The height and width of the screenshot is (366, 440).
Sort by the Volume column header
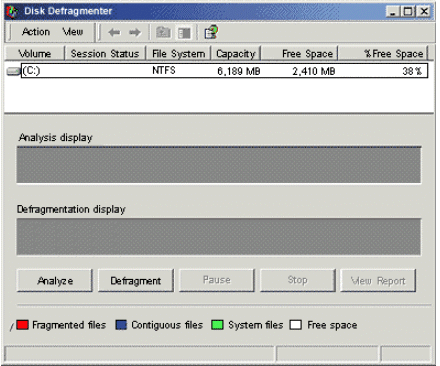point(34,53)
